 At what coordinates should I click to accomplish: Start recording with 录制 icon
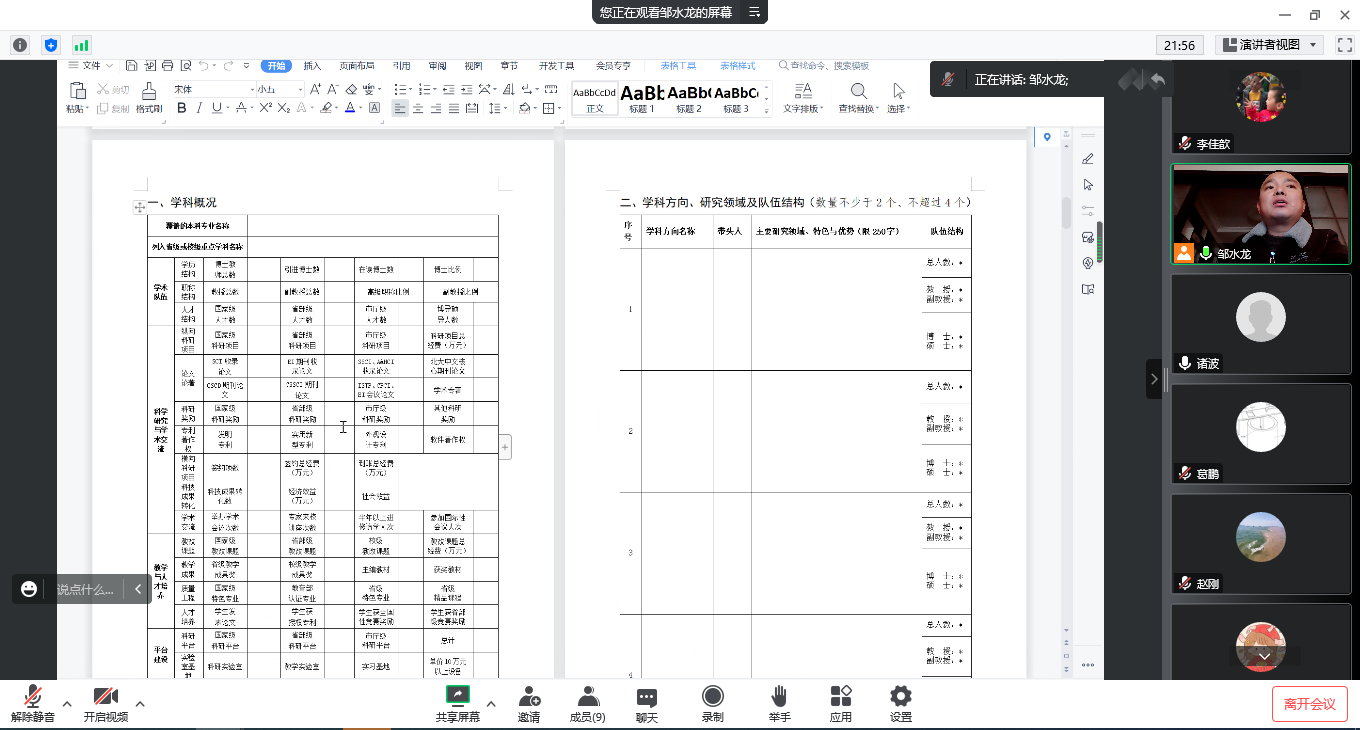tap(712, 703)
